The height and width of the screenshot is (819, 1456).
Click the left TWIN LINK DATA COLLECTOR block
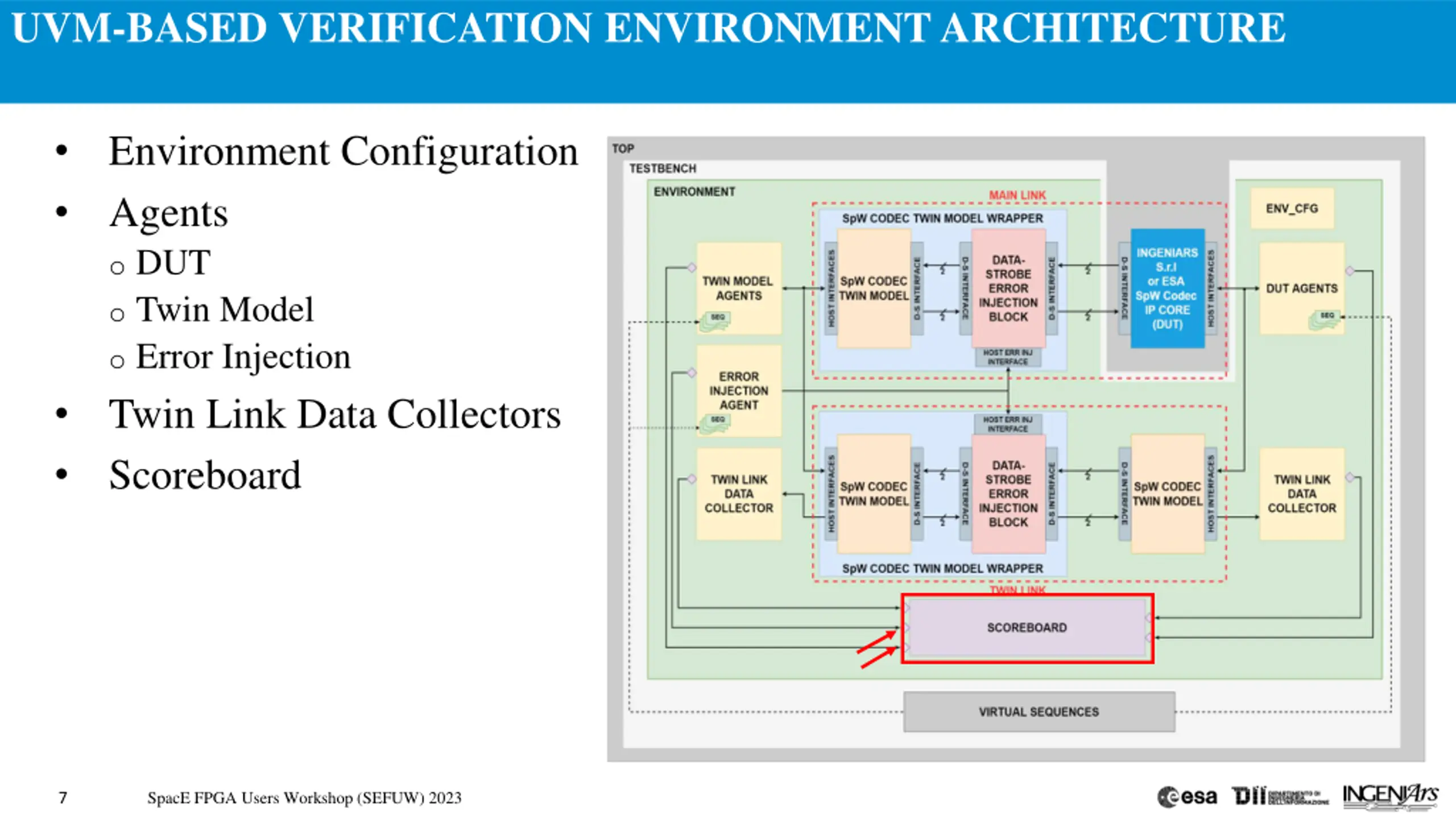[739, 494]
